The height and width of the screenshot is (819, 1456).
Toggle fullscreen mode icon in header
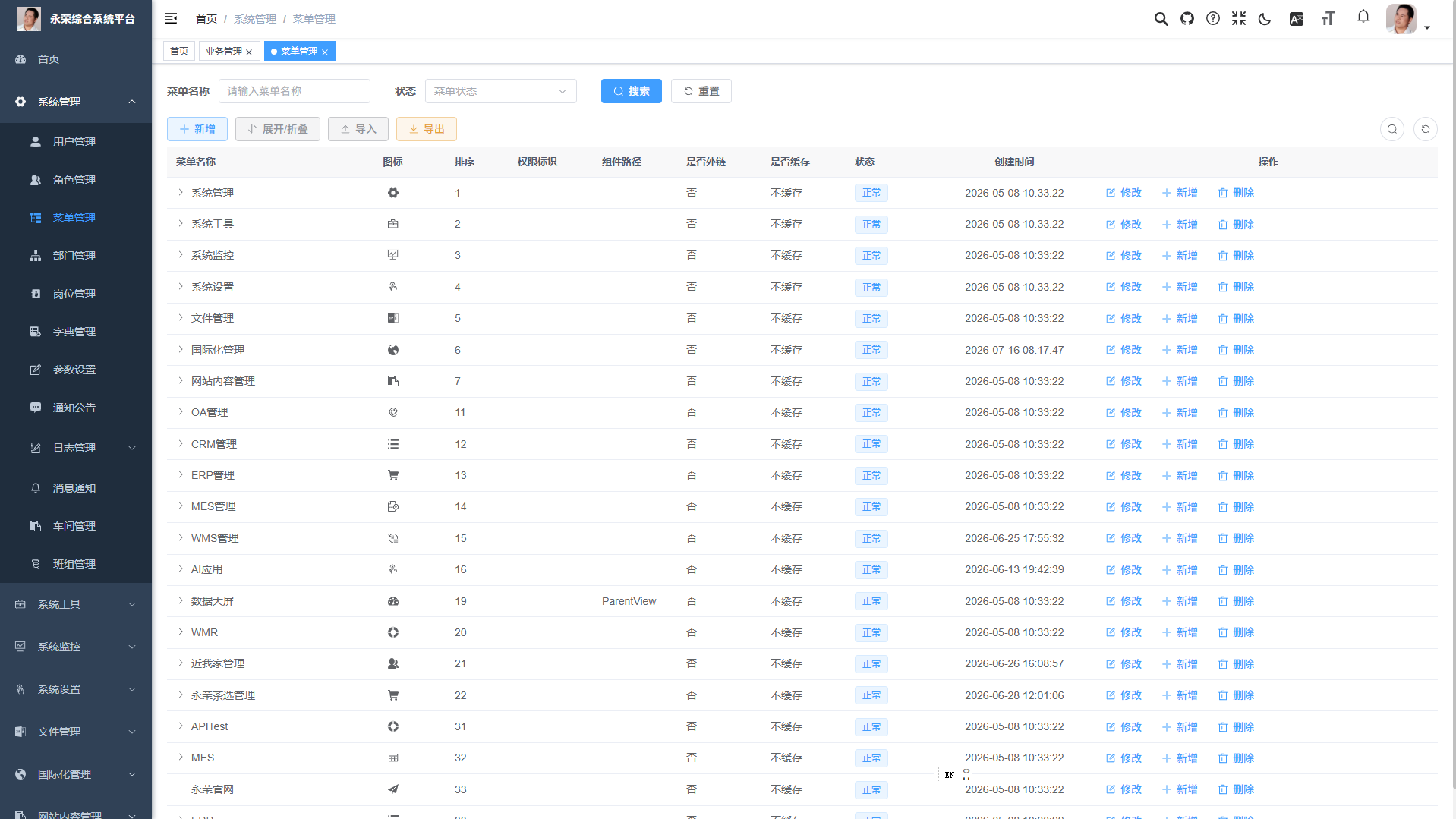pyautogui.click(x=1239, y=19)
